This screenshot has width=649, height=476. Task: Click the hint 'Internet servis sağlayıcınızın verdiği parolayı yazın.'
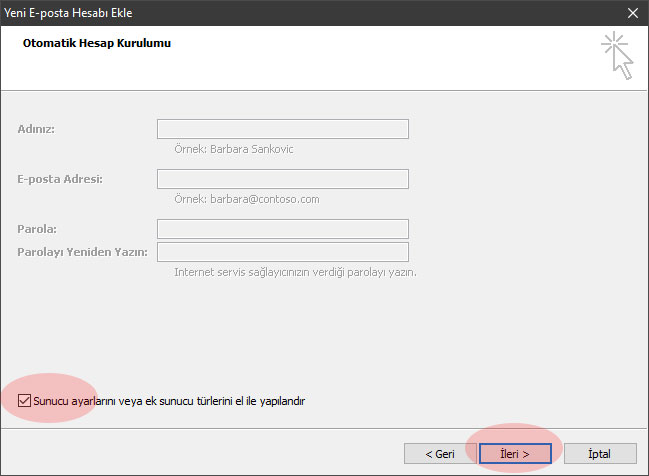point(295,272)
